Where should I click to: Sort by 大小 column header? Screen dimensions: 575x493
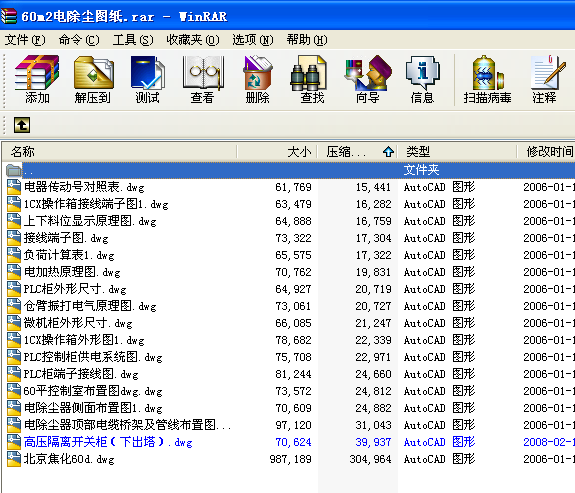click(x=277, y=151)
